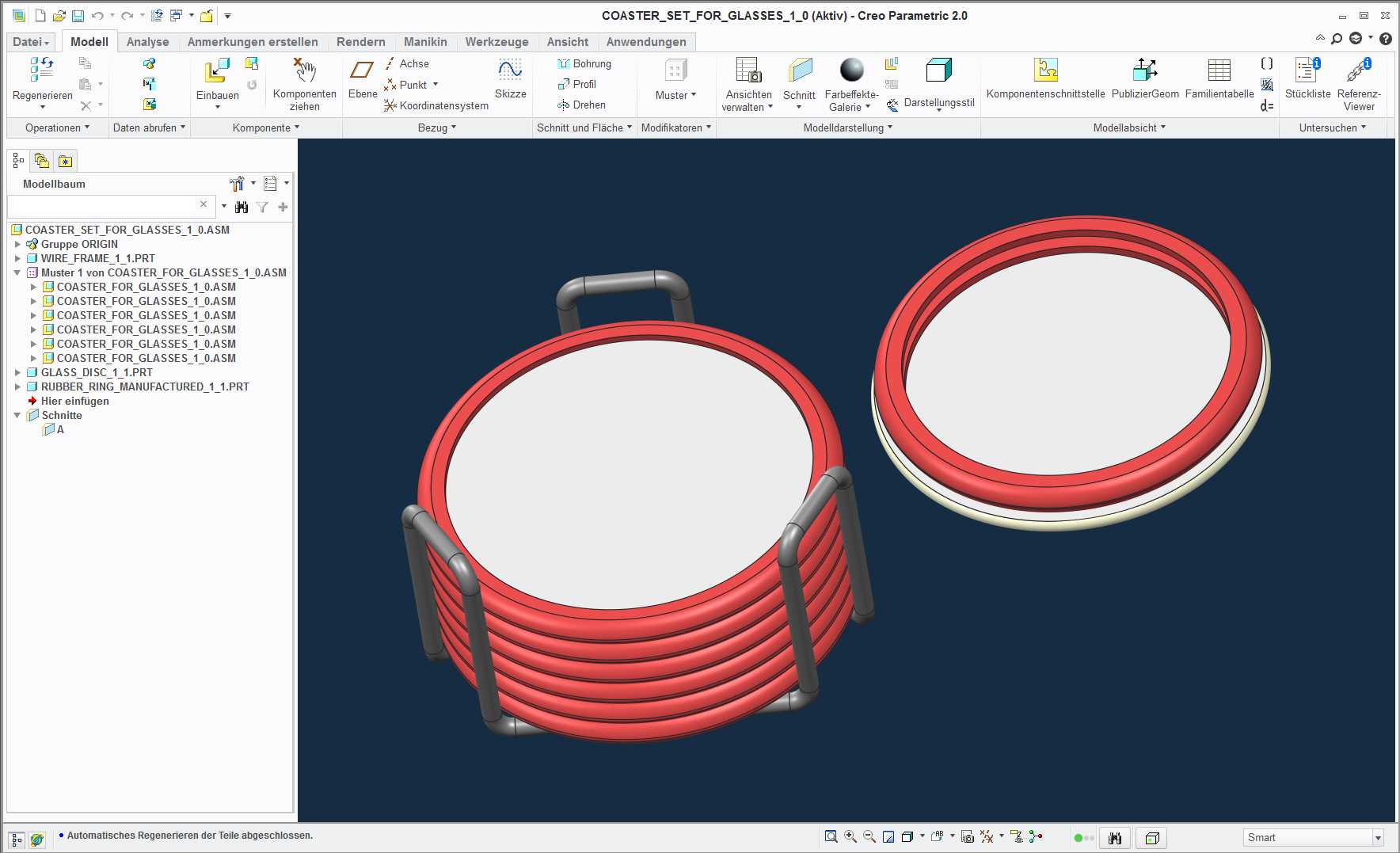Image resolution: width=1400 pixels, height=853 pixels.
Task: Open the Bezug group dropdown
Action: coord(437,128)
